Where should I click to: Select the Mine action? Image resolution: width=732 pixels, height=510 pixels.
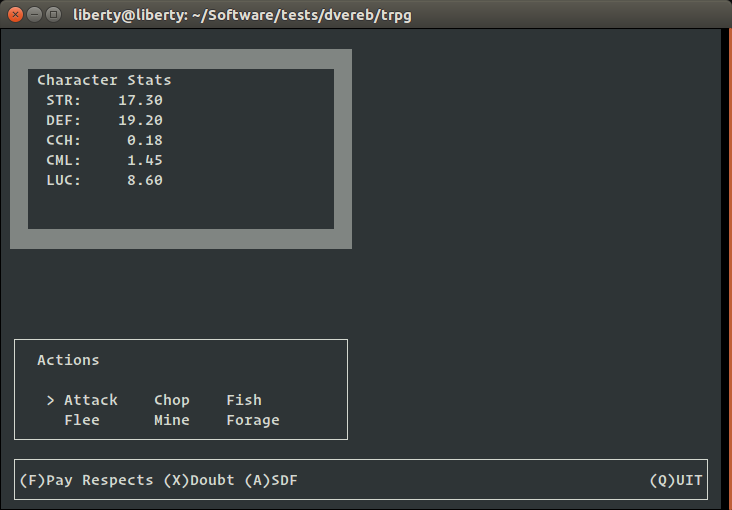172,420
